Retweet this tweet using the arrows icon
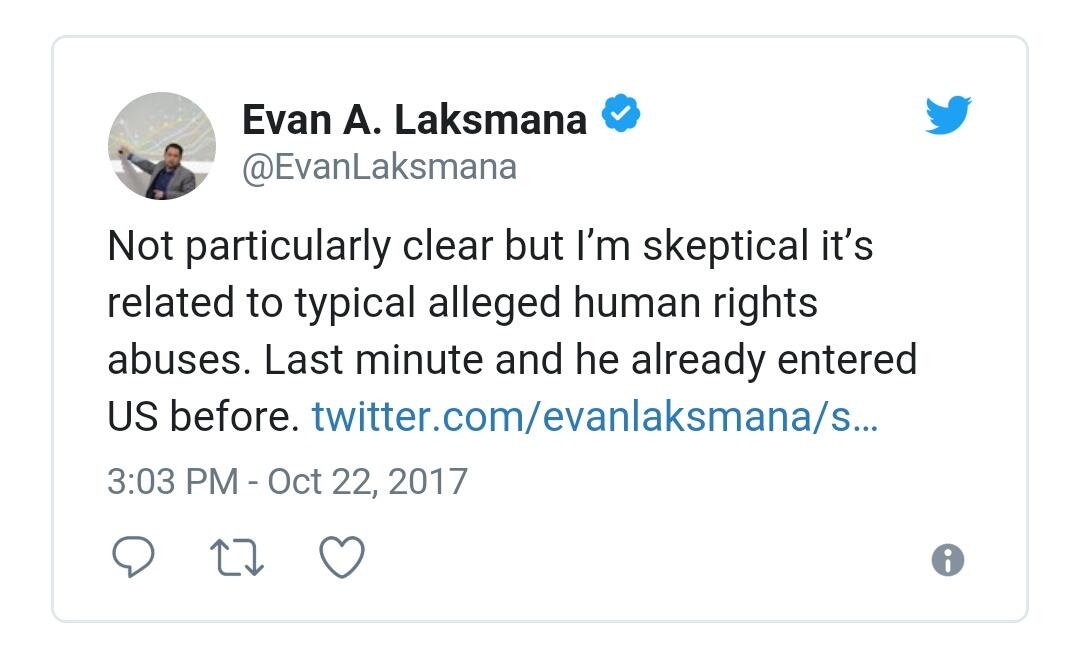 (x=237, y=557)
